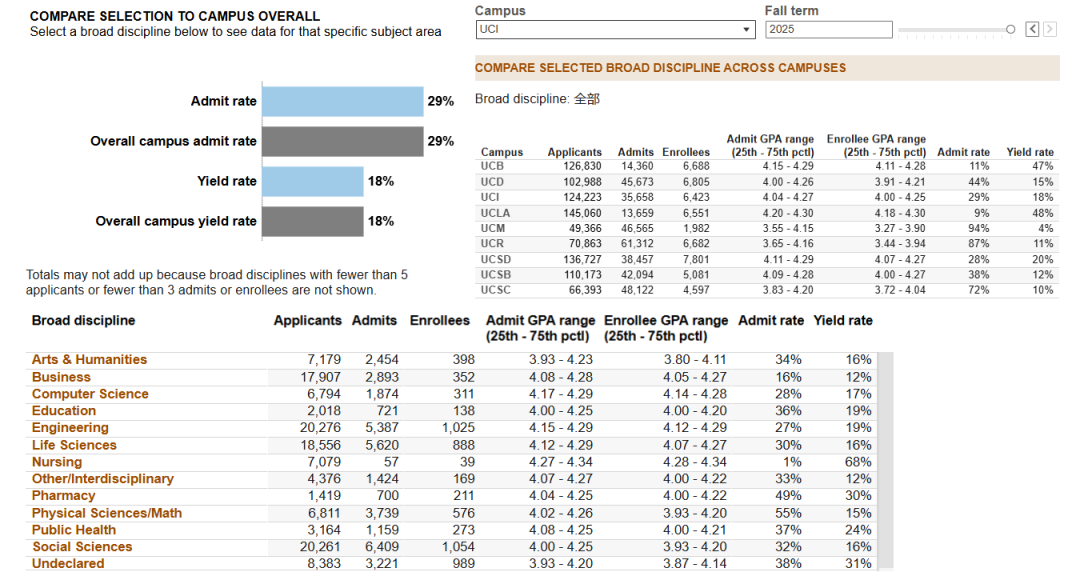Select the Business discipline
1080x576 pixels.
(61, 377)
